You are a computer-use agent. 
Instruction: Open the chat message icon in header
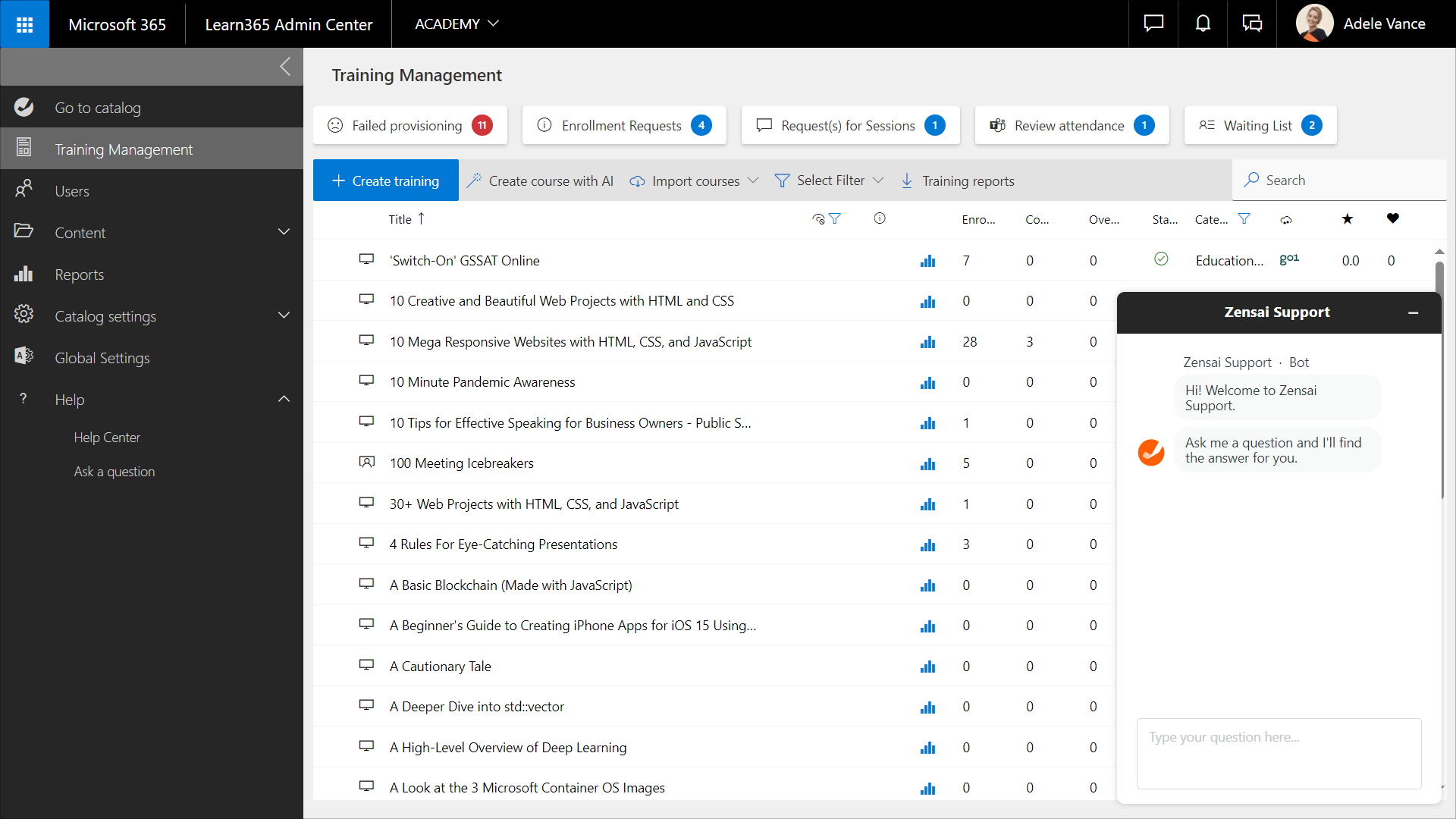tap(1153, 24)
